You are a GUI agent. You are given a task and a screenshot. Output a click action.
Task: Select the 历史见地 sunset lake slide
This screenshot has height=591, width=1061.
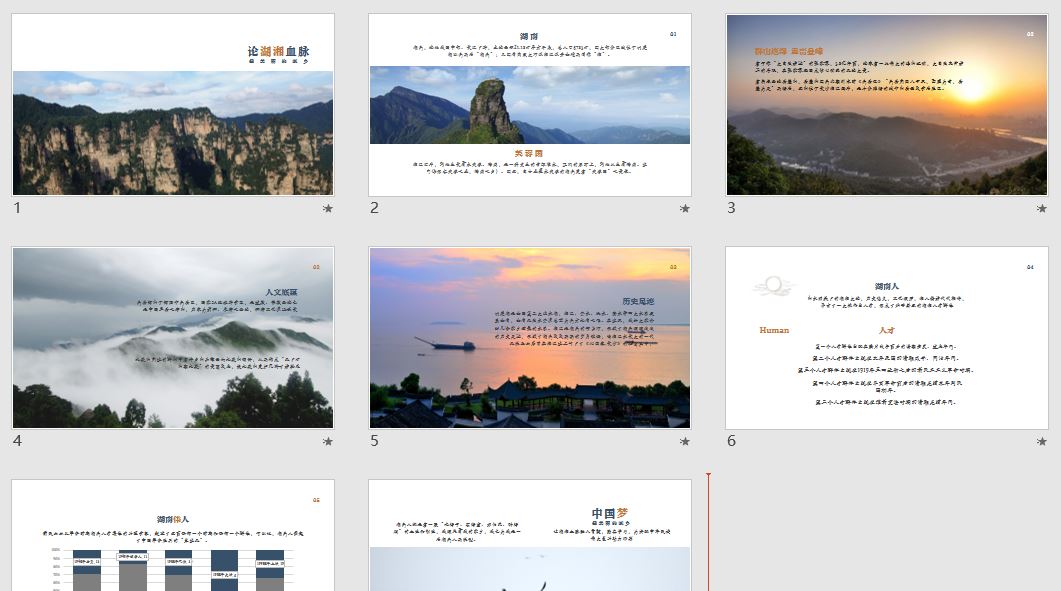[530, 334]
